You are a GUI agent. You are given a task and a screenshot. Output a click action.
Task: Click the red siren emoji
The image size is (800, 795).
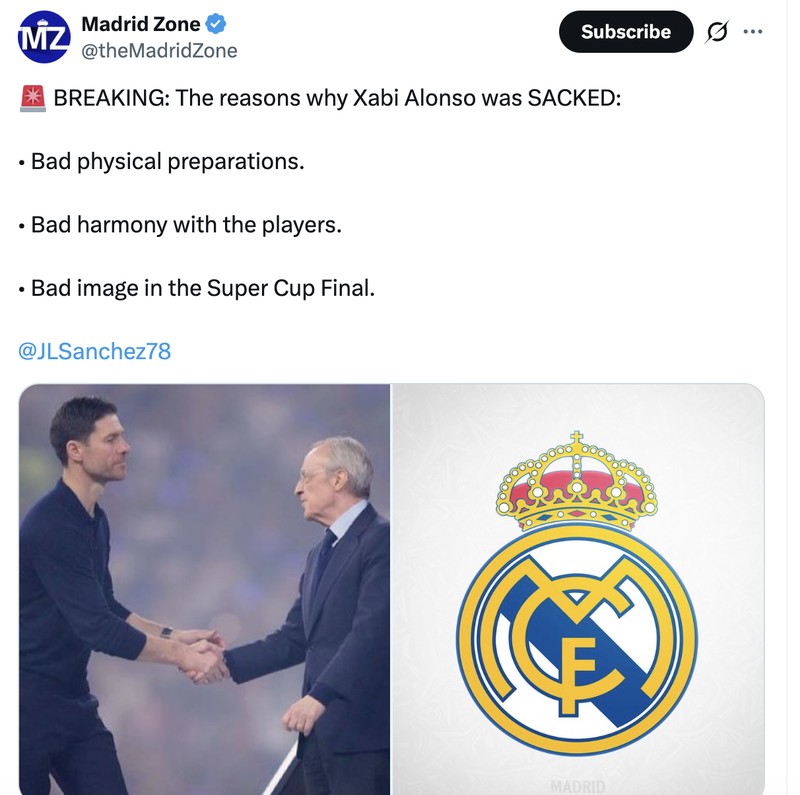(x=33, y=98)
